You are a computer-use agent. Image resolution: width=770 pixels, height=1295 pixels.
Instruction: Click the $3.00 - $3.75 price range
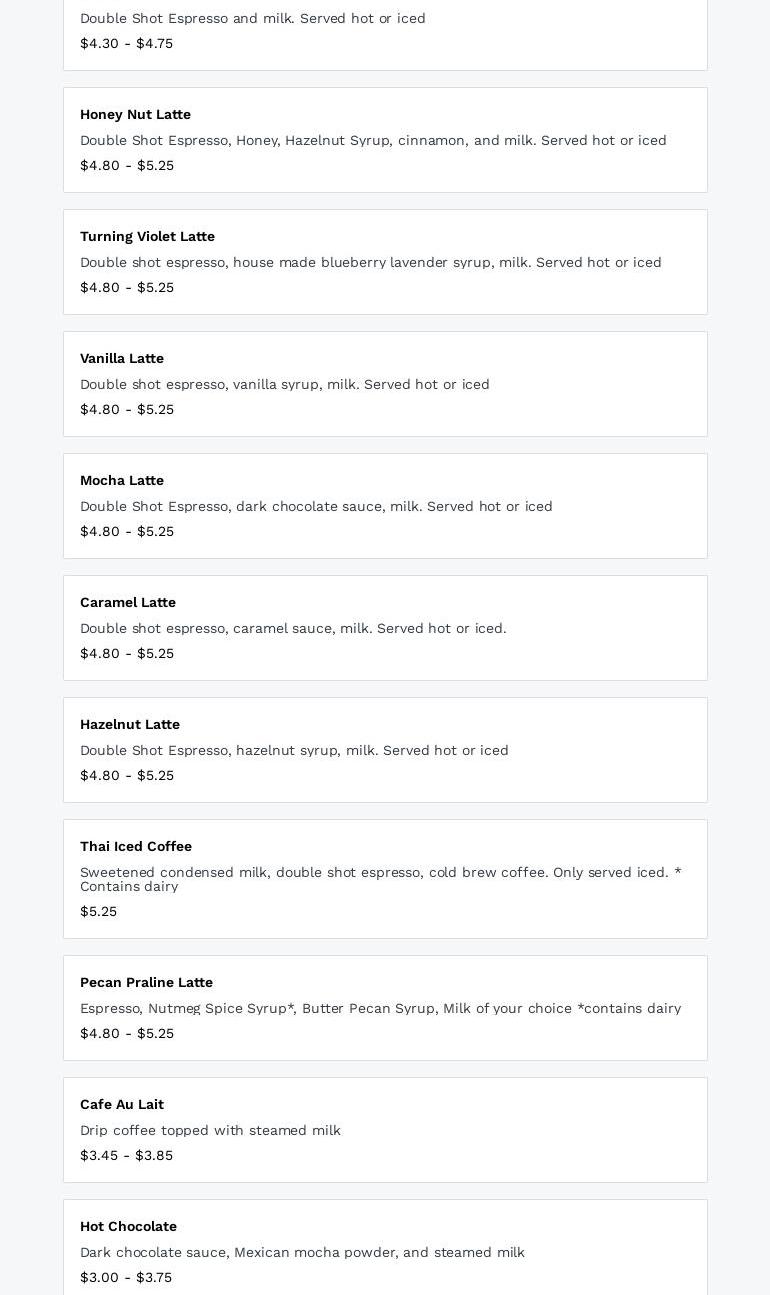coord(126,1278)
